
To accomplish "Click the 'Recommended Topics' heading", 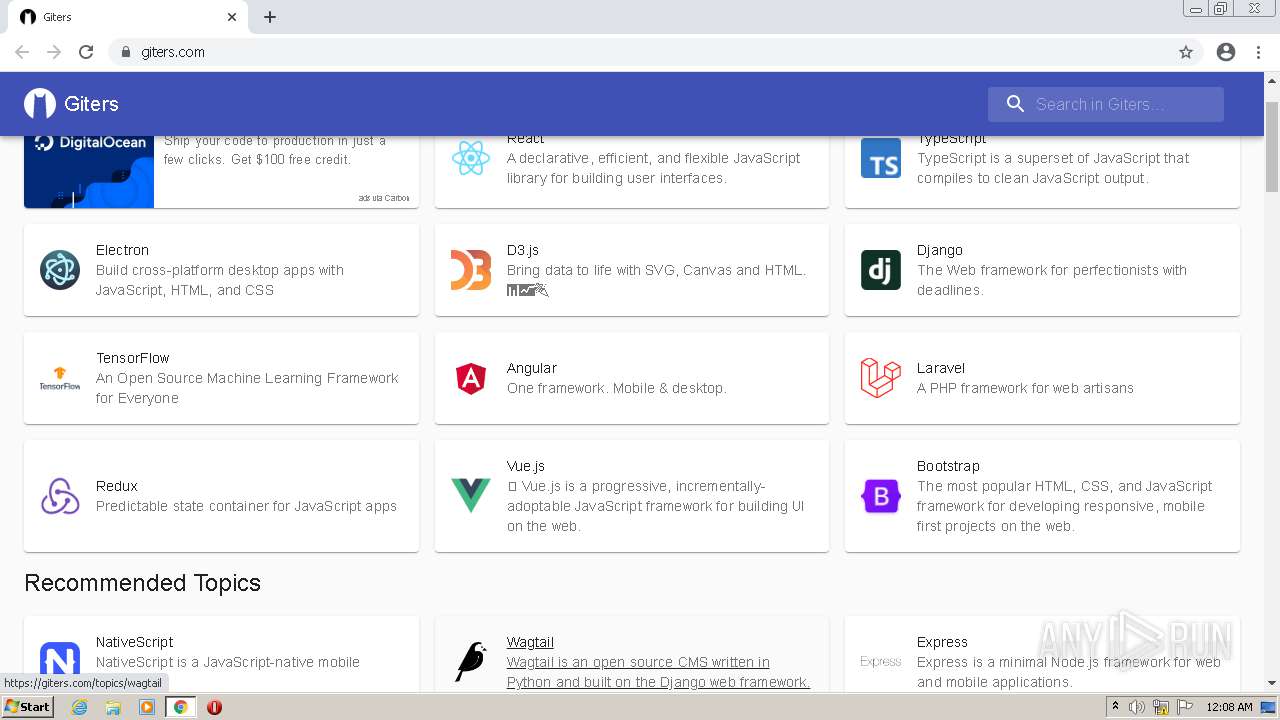I will (142, 583).
